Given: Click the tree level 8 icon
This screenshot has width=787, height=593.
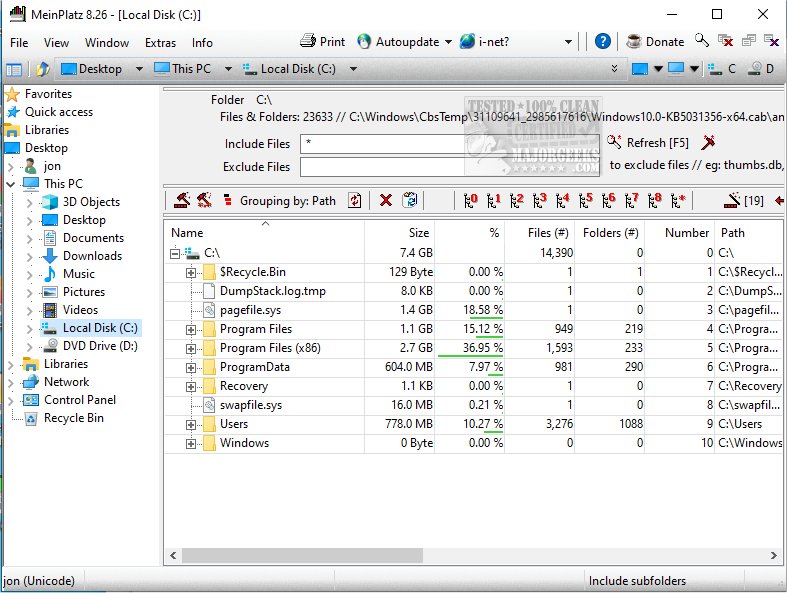Looking at the screenshot, I should [654, 200].
